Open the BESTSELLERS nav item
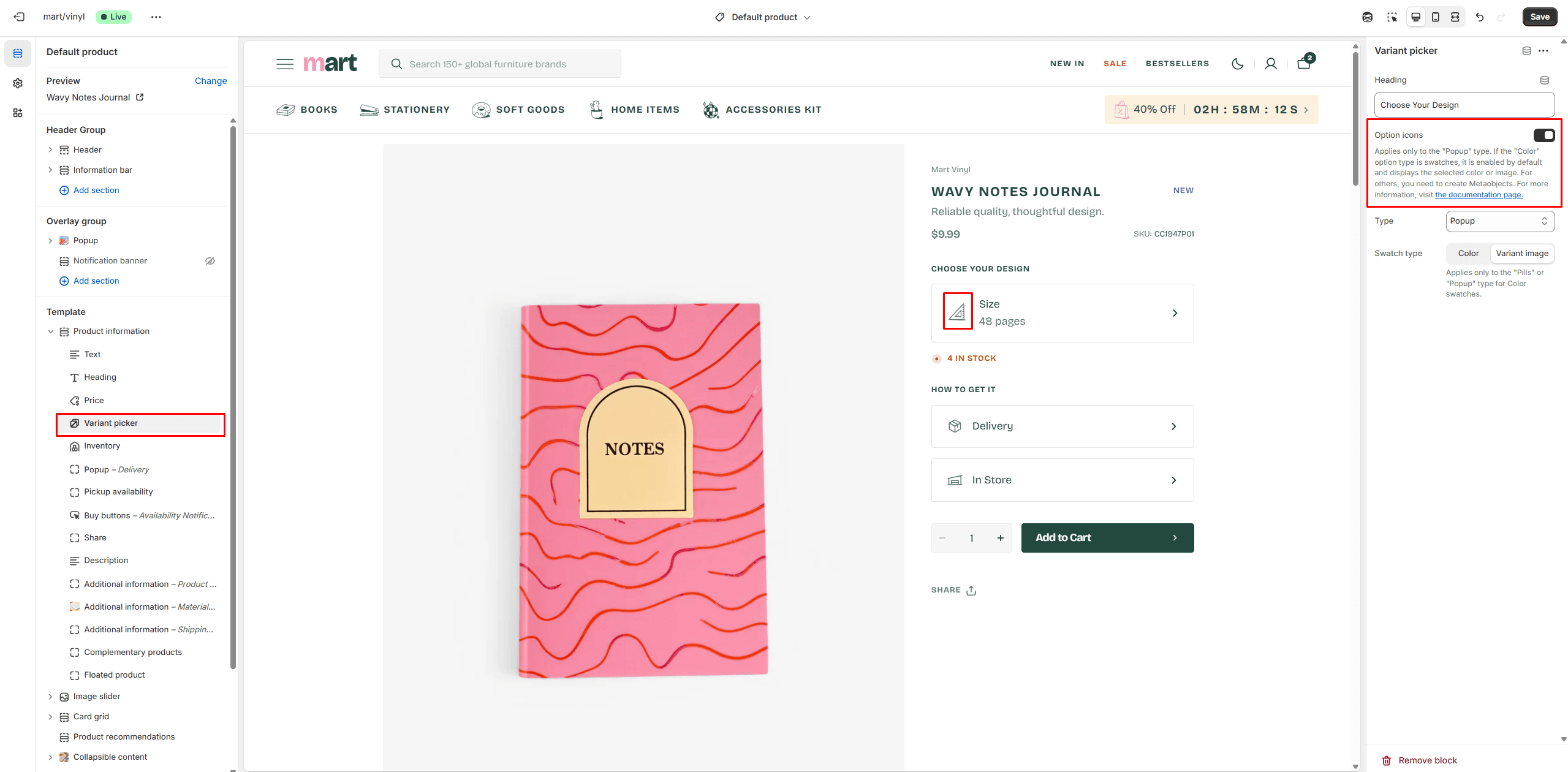 tap(1176, 64)
